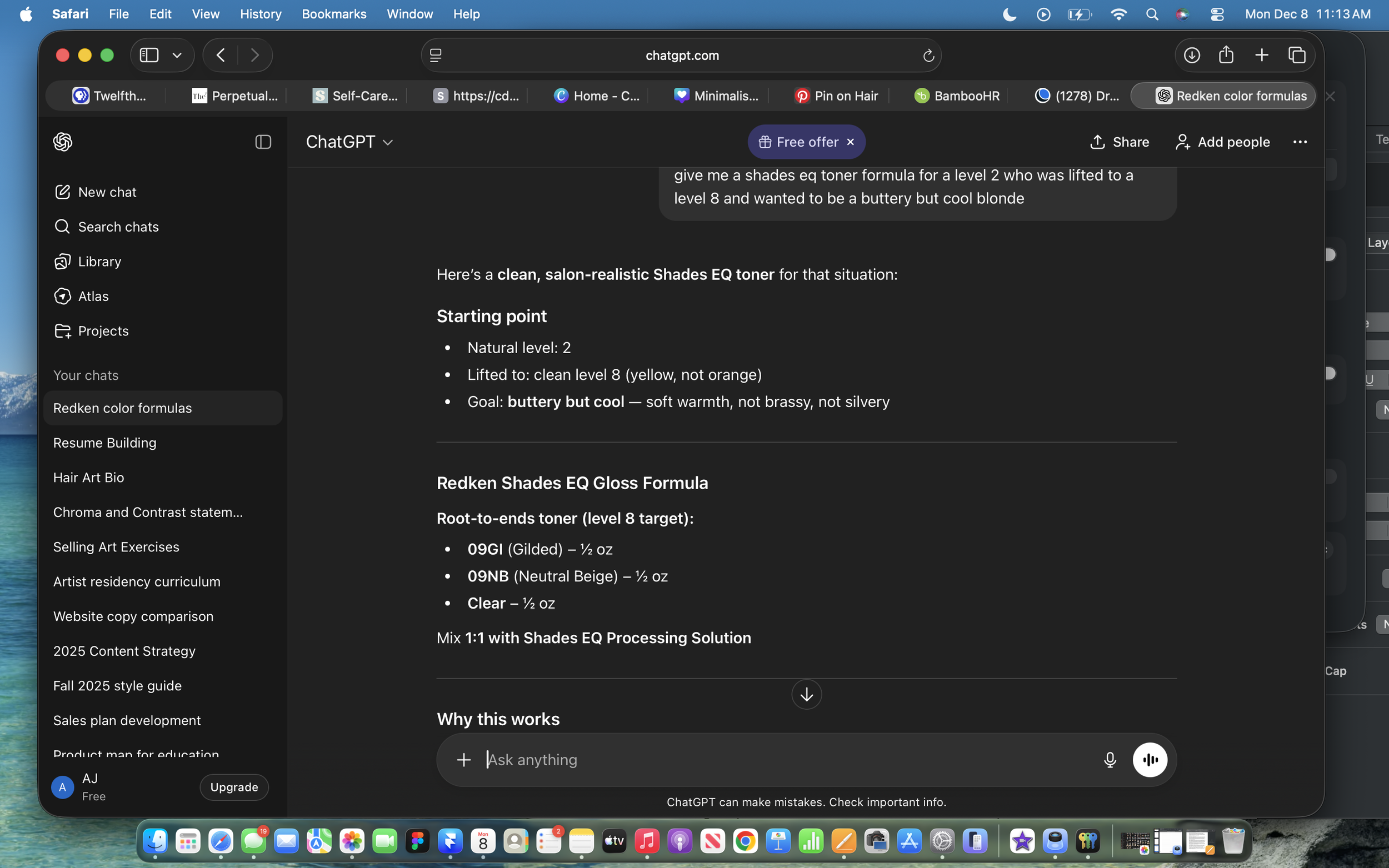Open the Apple menu
Viewport: 1389px width, 868px height.
(26, 14)
